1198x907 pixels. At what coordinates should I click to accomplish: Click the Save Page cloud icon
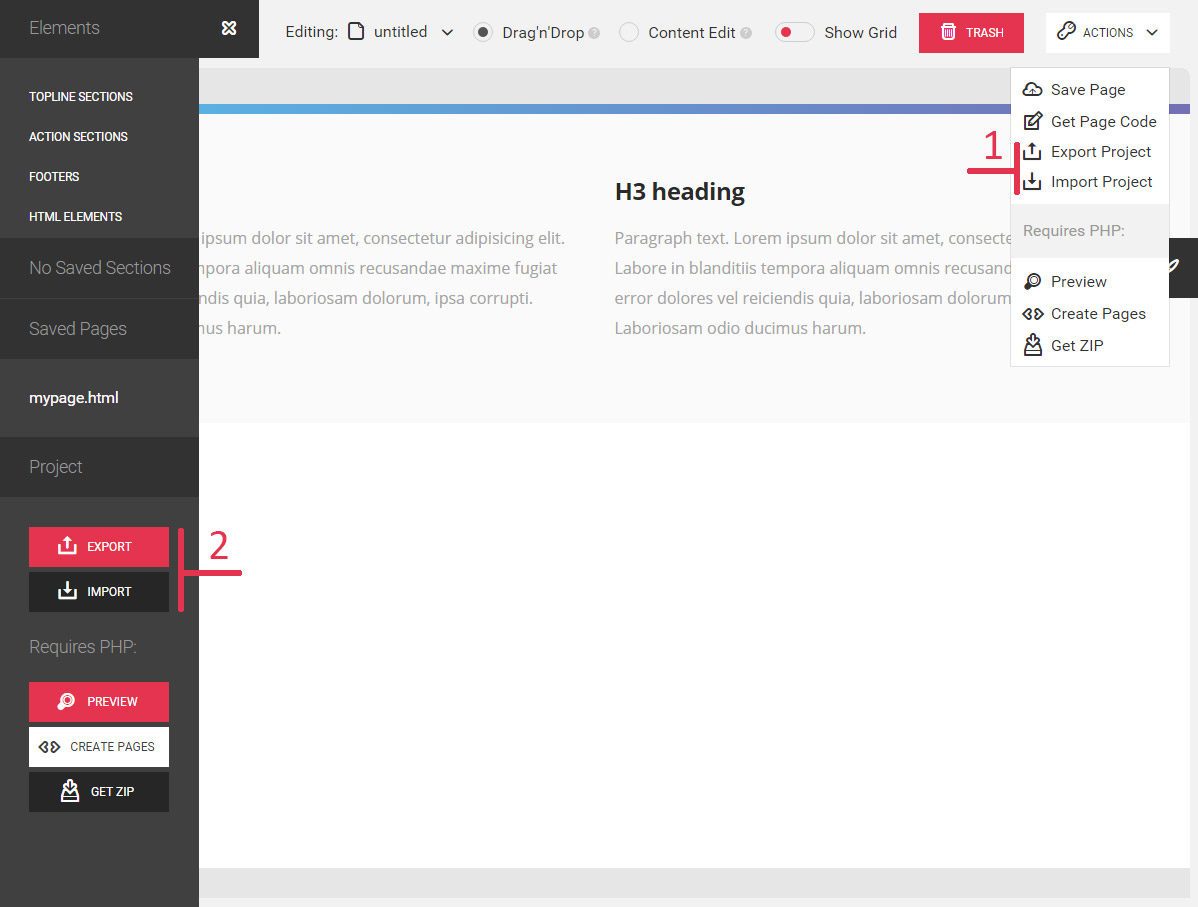coord(1033,90)
